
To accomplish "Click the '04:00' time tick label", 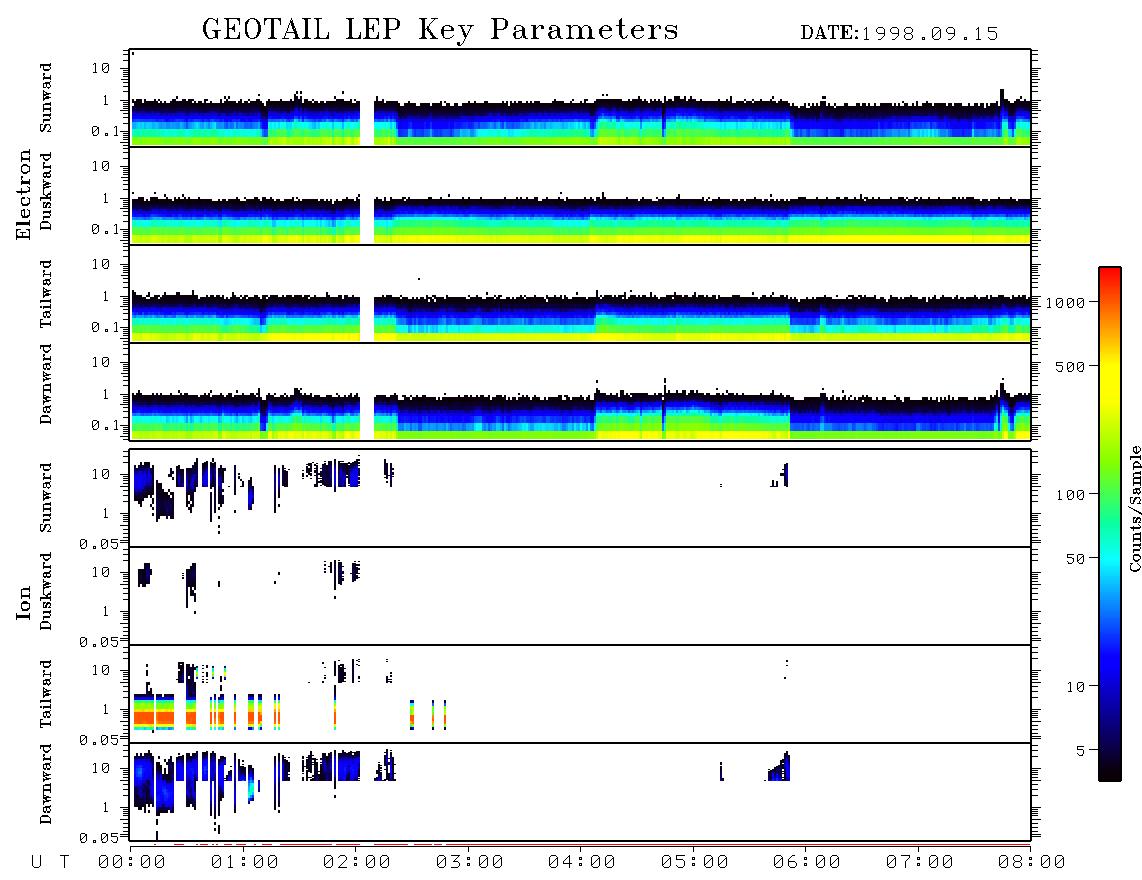I will [x=582, y=863].
